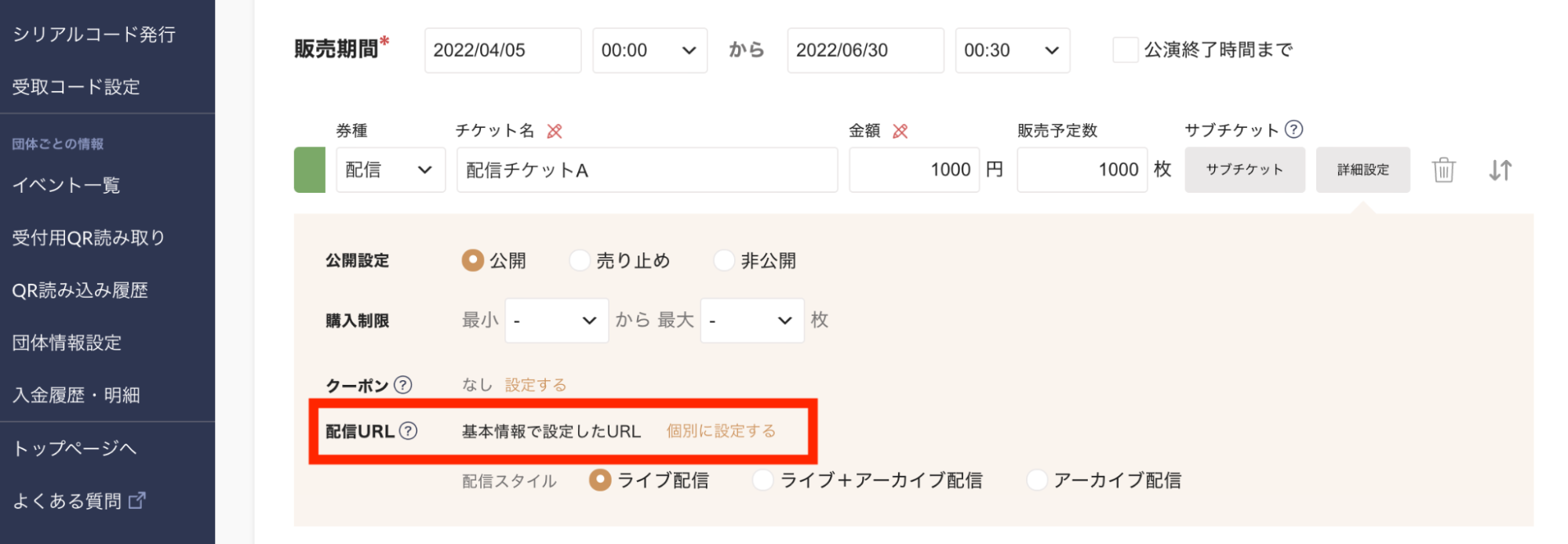Click help icon beside クーポン label

[403, 385]
